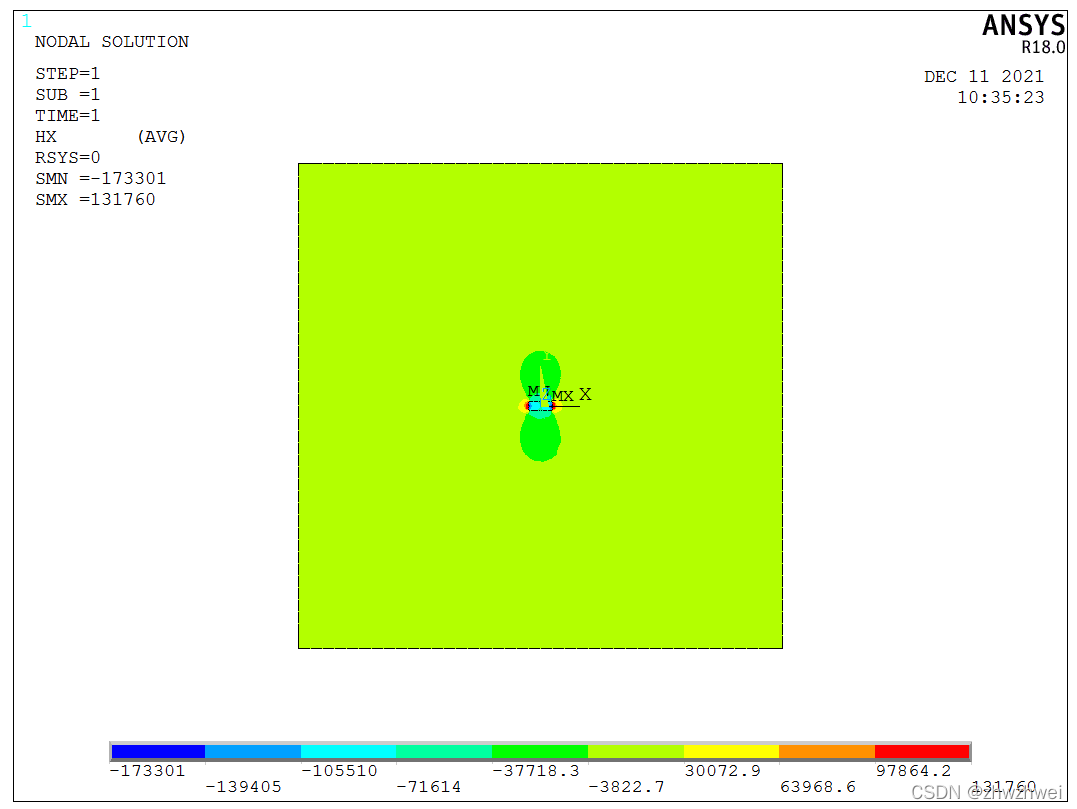Click the 'DEC 11 2021' date

click(x=984, y=76)
